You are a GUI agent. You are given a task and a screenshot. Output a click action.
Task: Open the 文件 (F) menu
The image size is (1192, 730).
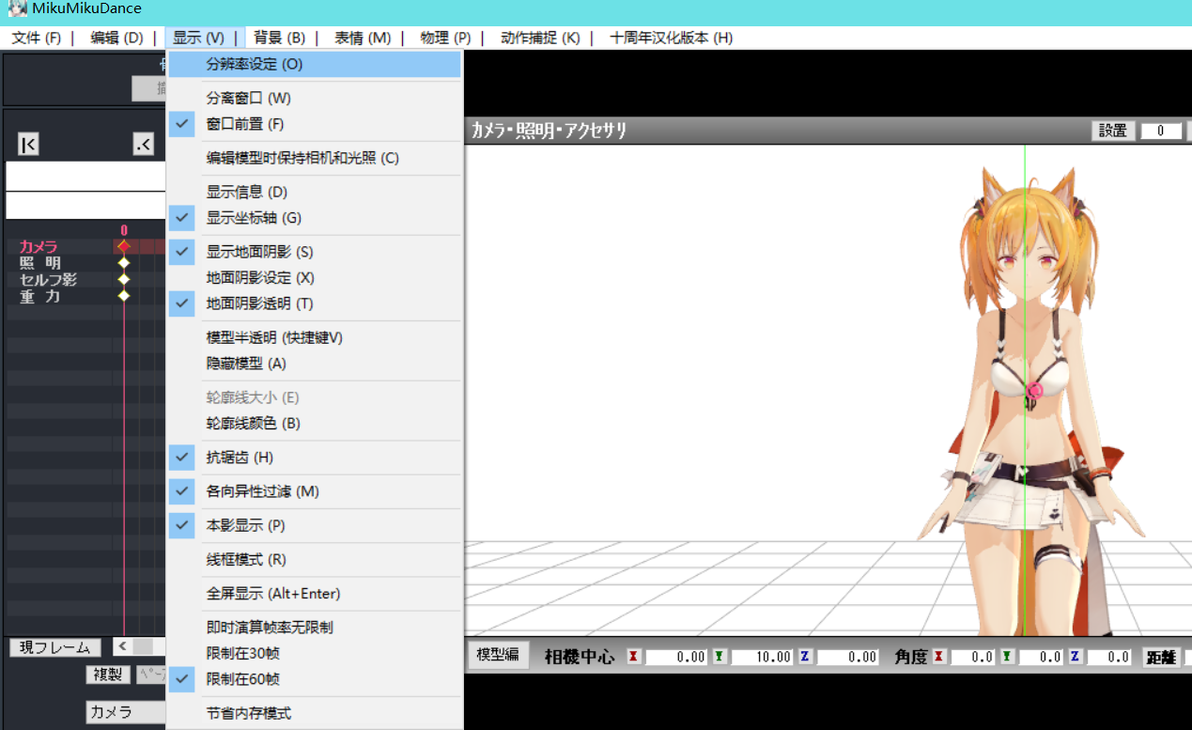click(36, 37)
